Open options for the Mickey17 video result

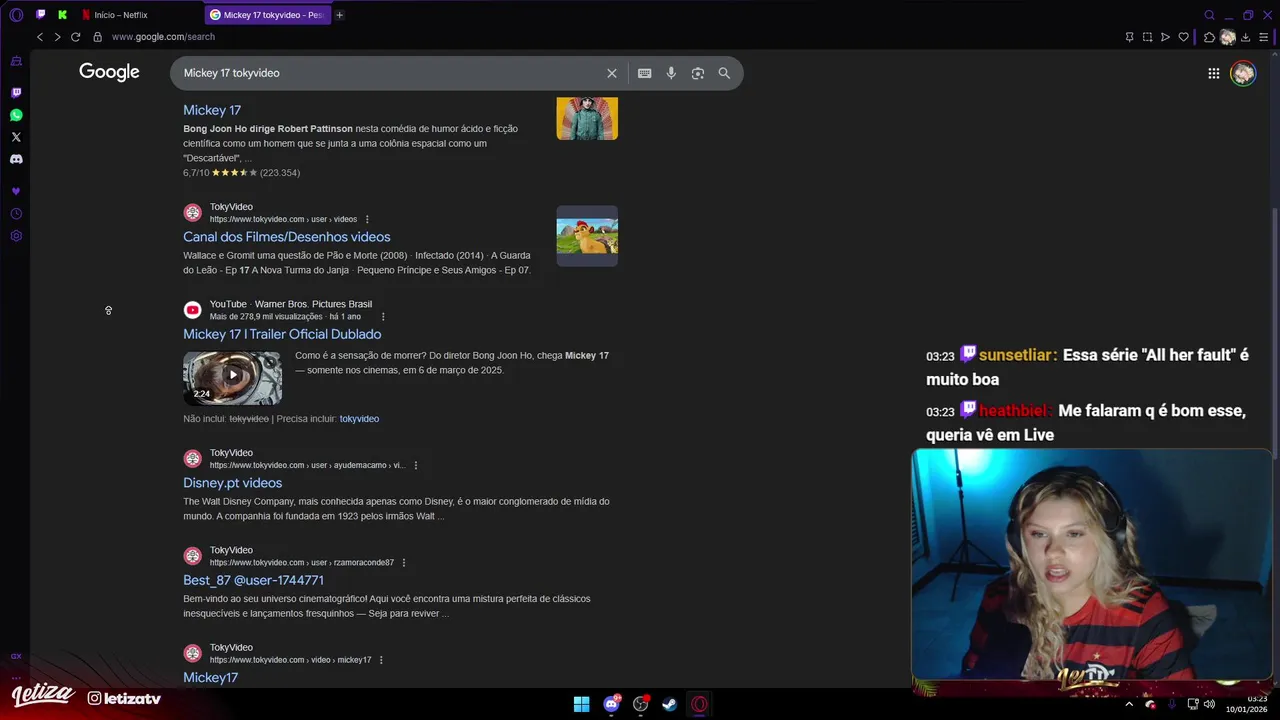pos(381,660)
